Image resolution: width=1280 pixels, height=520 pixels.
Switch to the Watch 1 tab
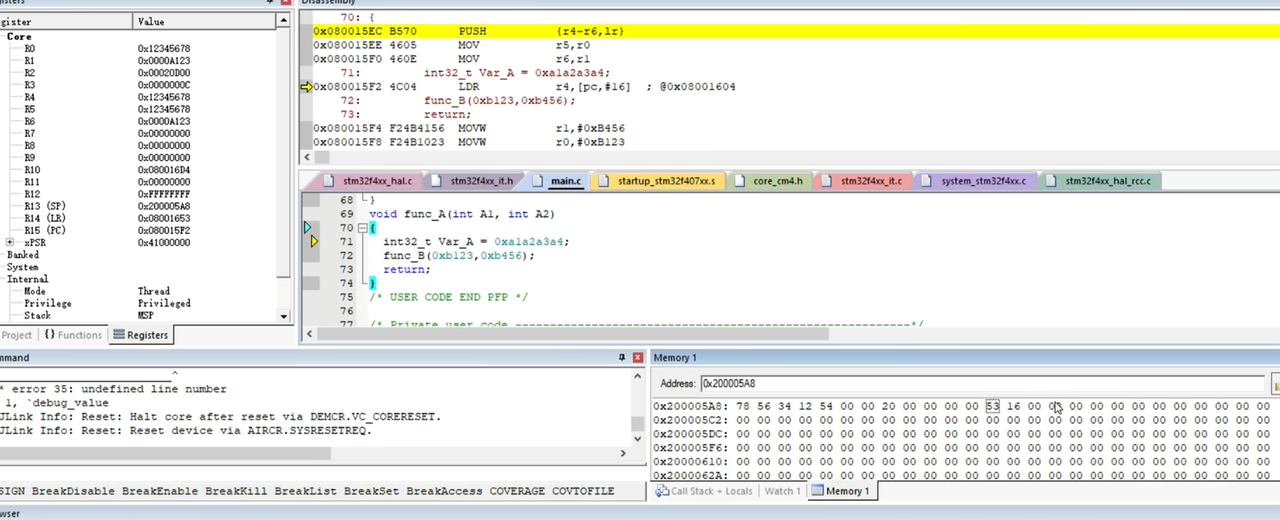(782, 491)
